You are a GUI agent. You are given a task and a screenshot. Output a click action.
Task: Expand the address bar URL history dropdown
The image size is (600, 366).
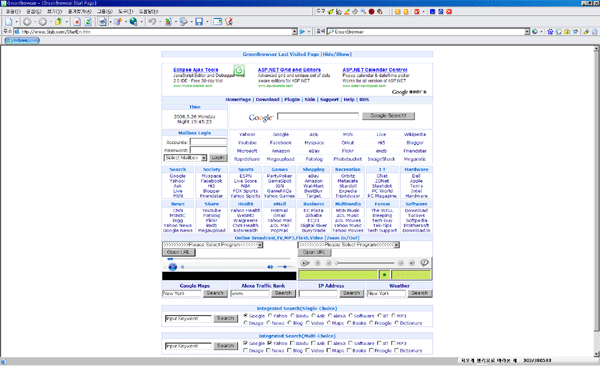click(x=295, y=32)
